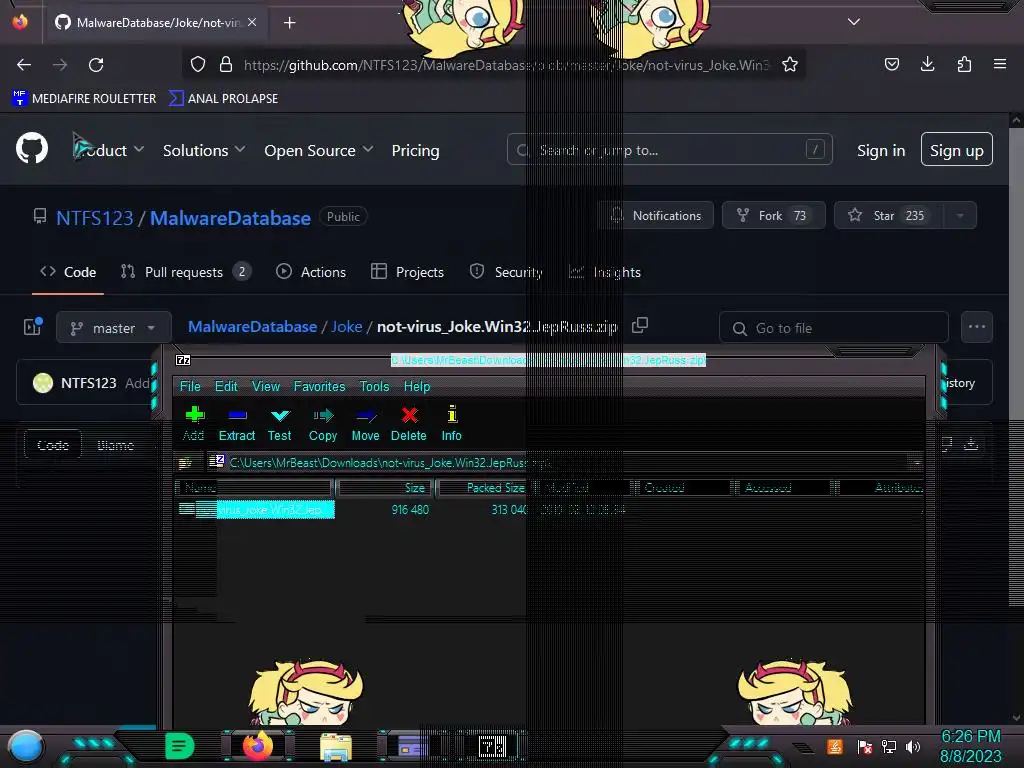Select the Blame view toggle

click(x=115, y=445)
